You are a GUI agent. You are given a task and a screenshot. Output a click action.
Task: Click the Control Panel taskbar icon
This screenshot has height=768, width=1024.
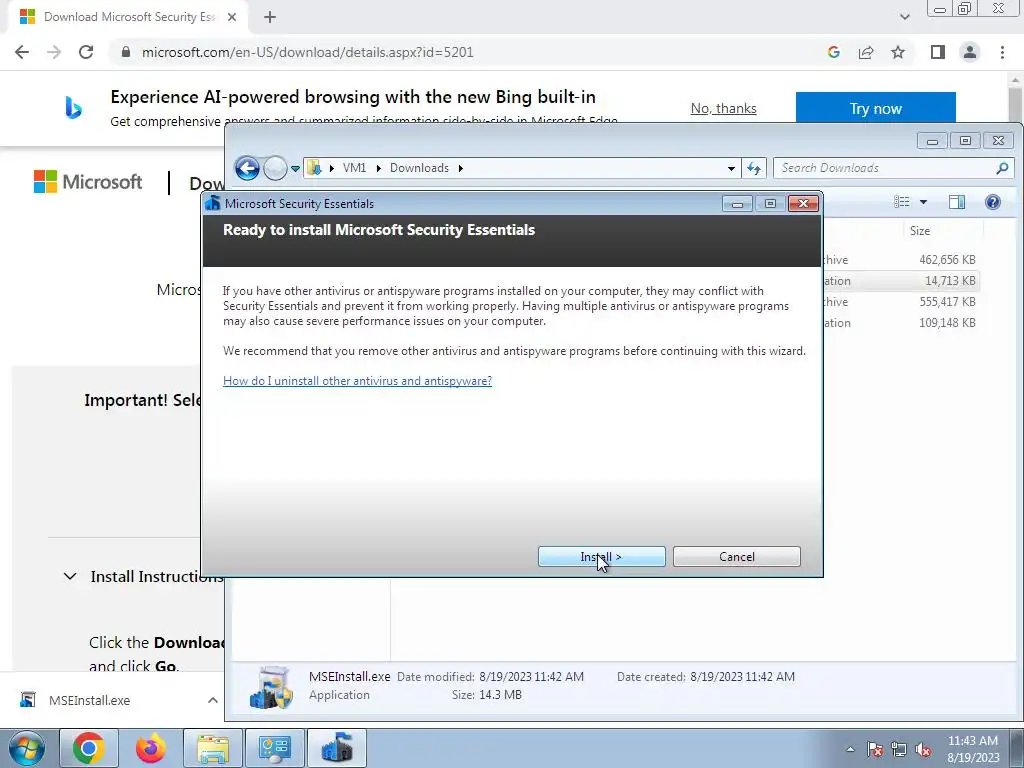tap(274, 748)
